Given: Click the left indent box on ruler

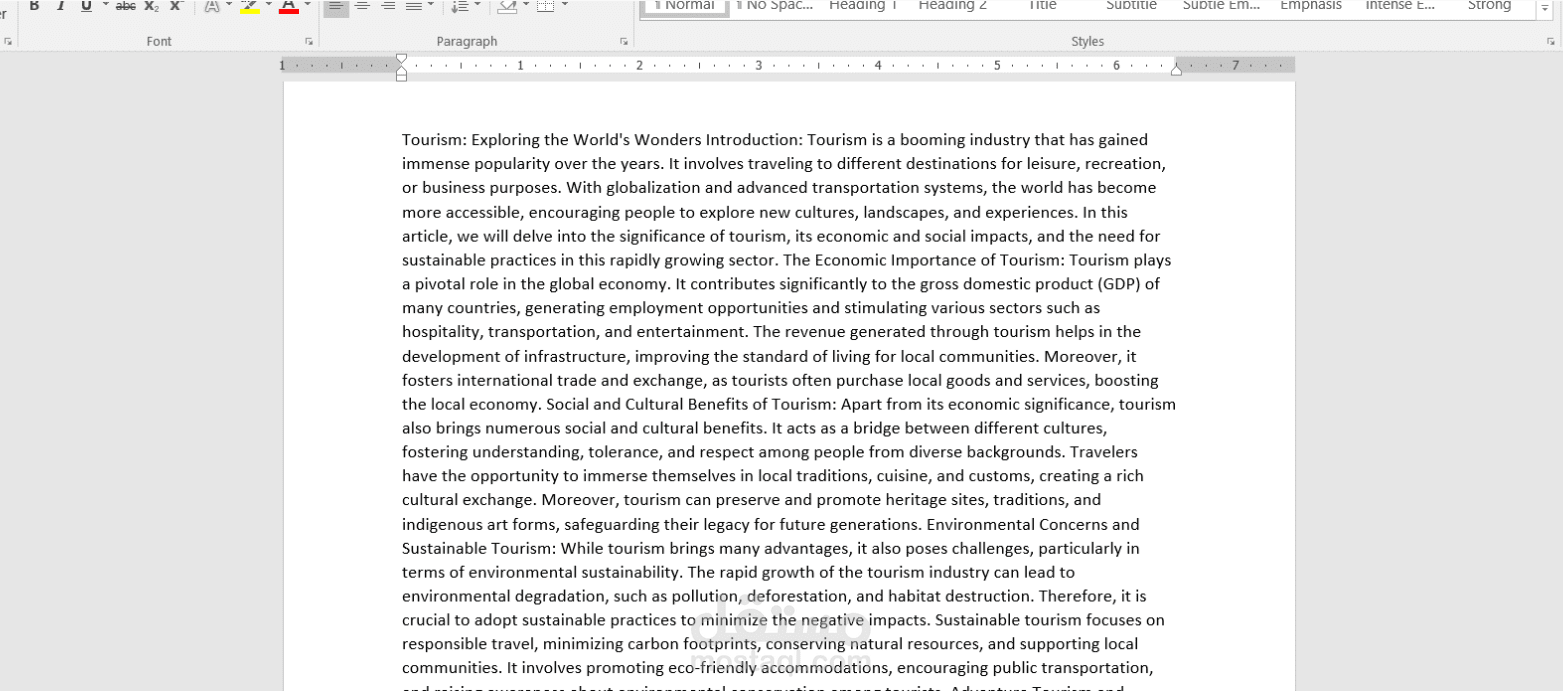Looking at the screenshot, I should [x=401, y=78].
